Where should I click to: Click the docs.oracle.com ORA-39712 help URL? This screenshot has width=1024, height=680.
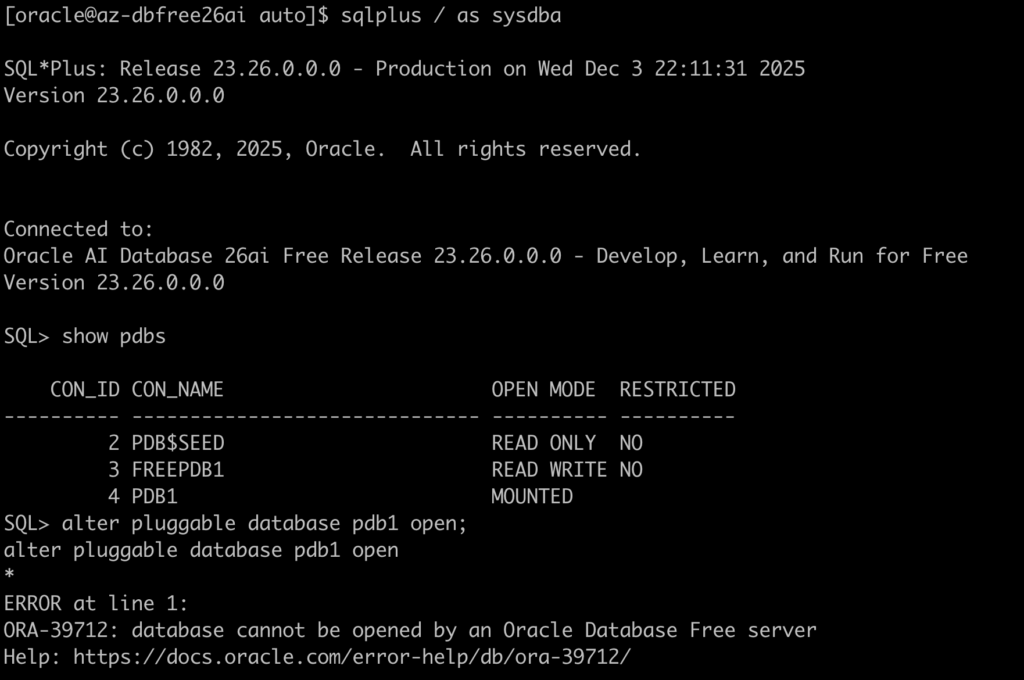click(352, 657)
